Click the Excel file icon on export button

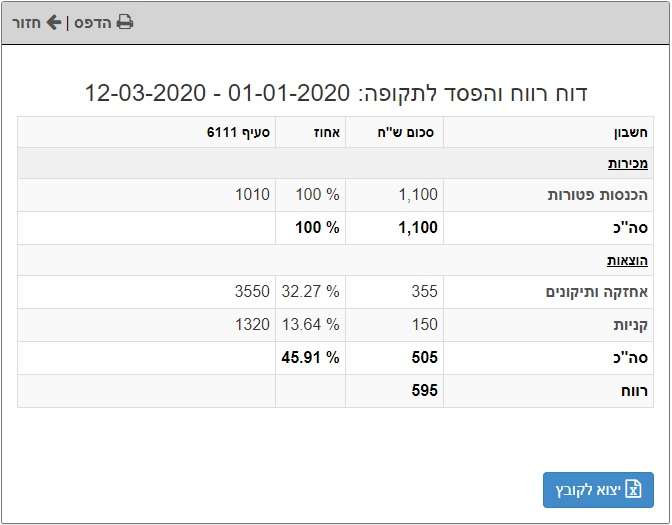coord(633,489)
